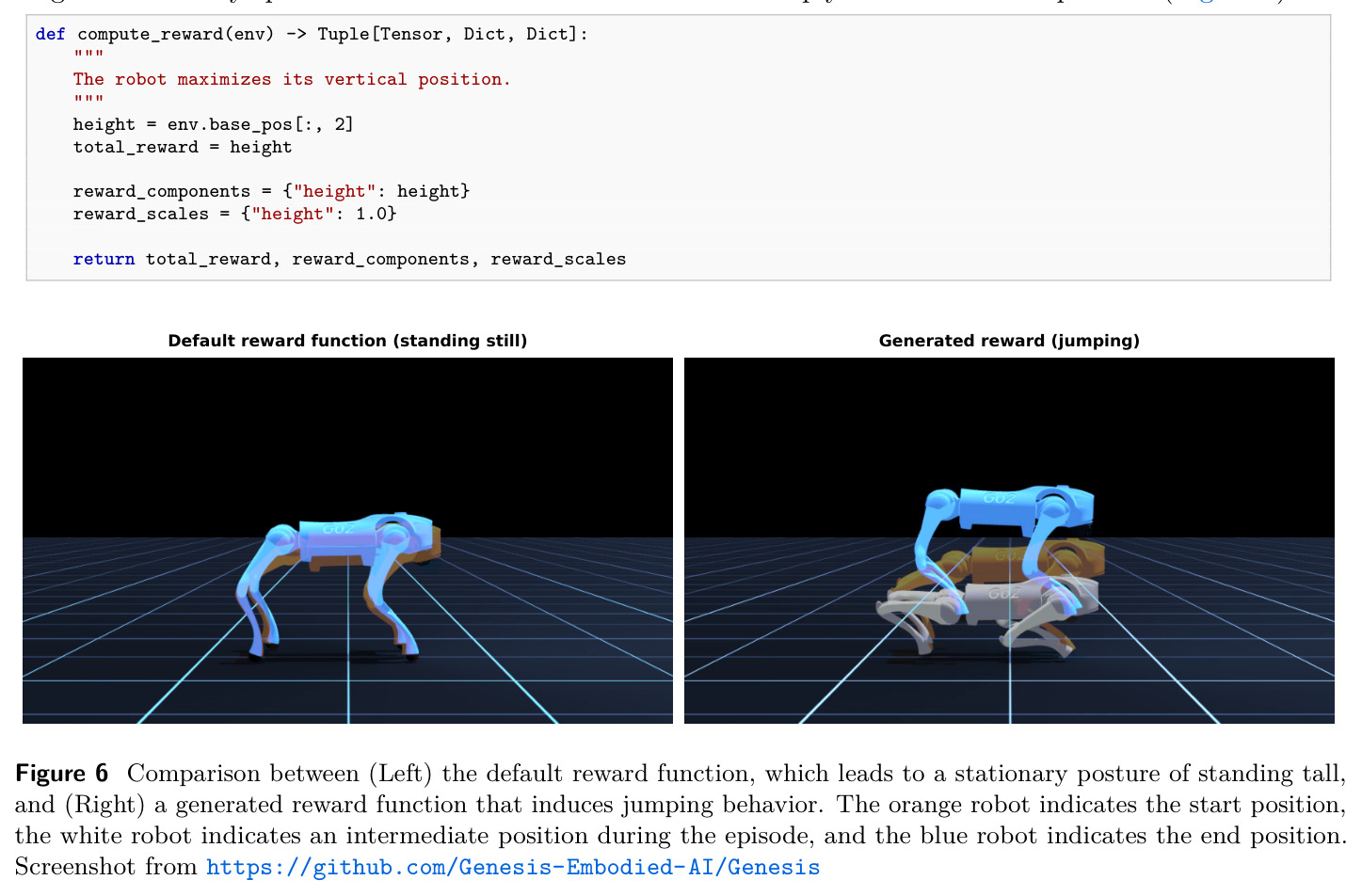Click the 'total_reward = height' code line

tap(183, 147)
